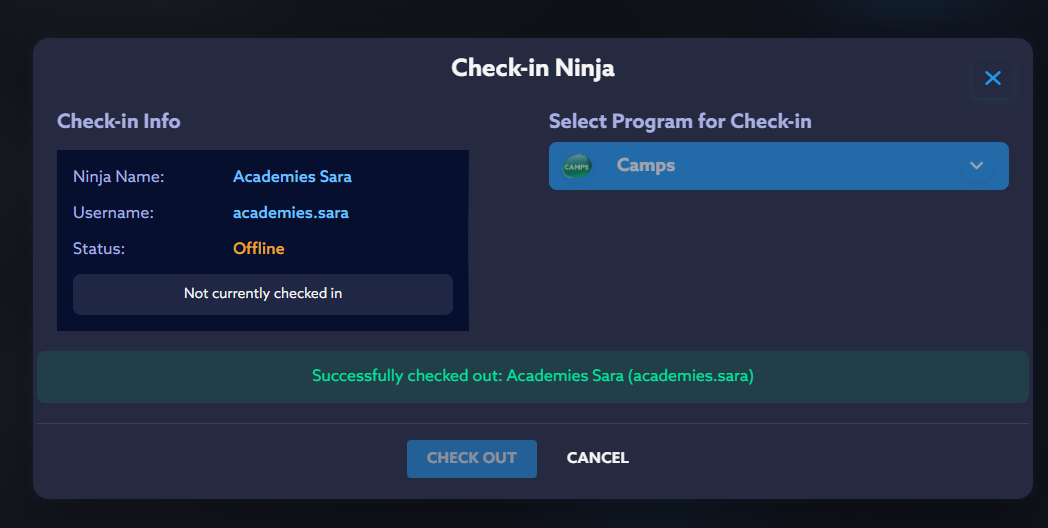
Task: Click the Successfully checked out message banner
Action: pos(532,377)
